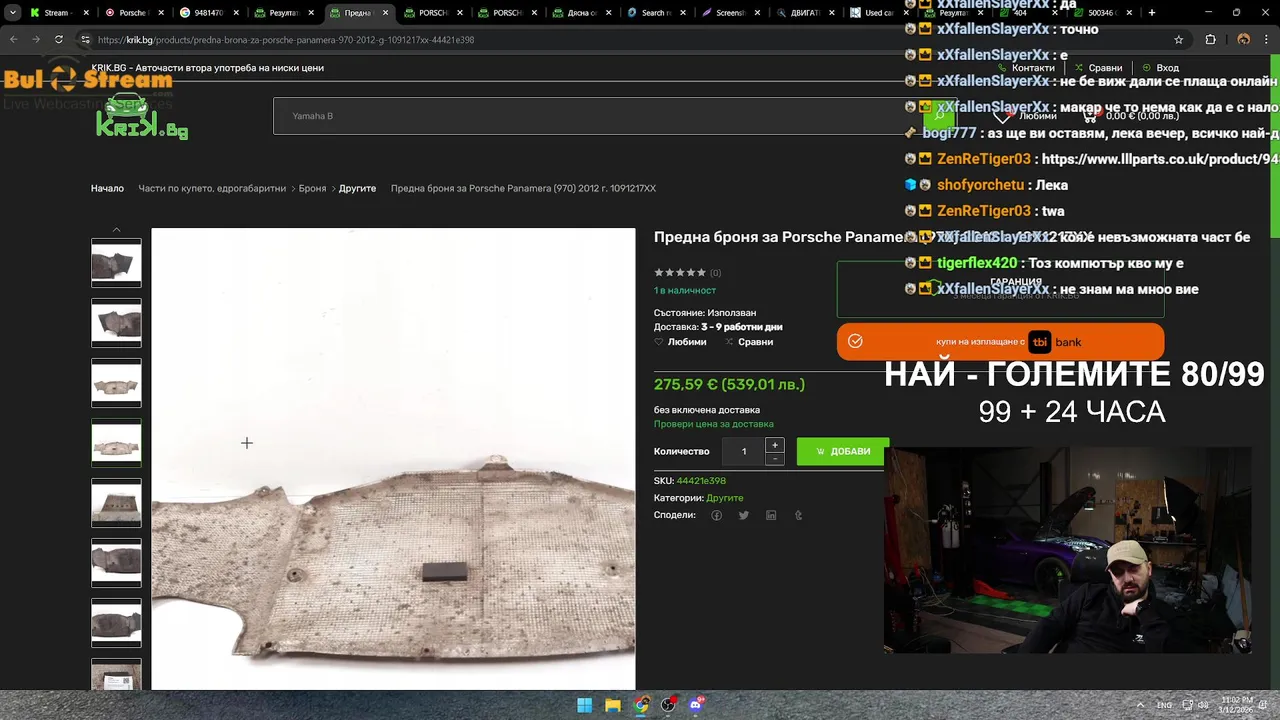Select the fifth product thumbnail
Screen dimensions: 1280x720
pyautogui.click(x=116, y=503)
